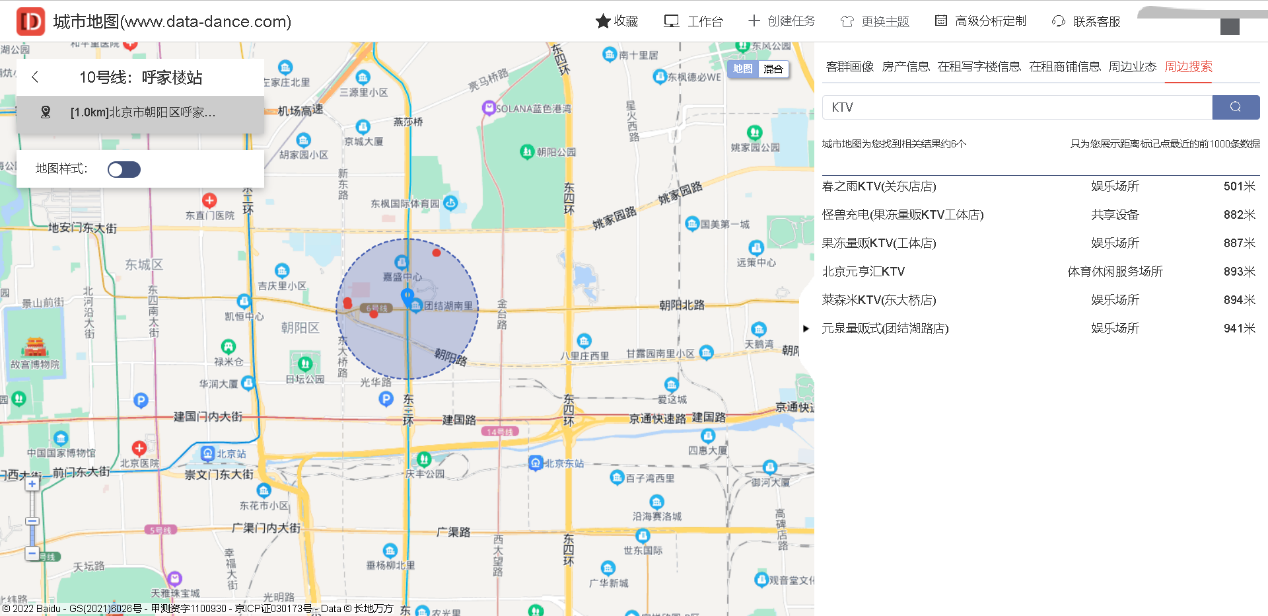The image size is (1268, 616).
Task: Click the 国美第一城 building icon
Action: tap(693, 224)
